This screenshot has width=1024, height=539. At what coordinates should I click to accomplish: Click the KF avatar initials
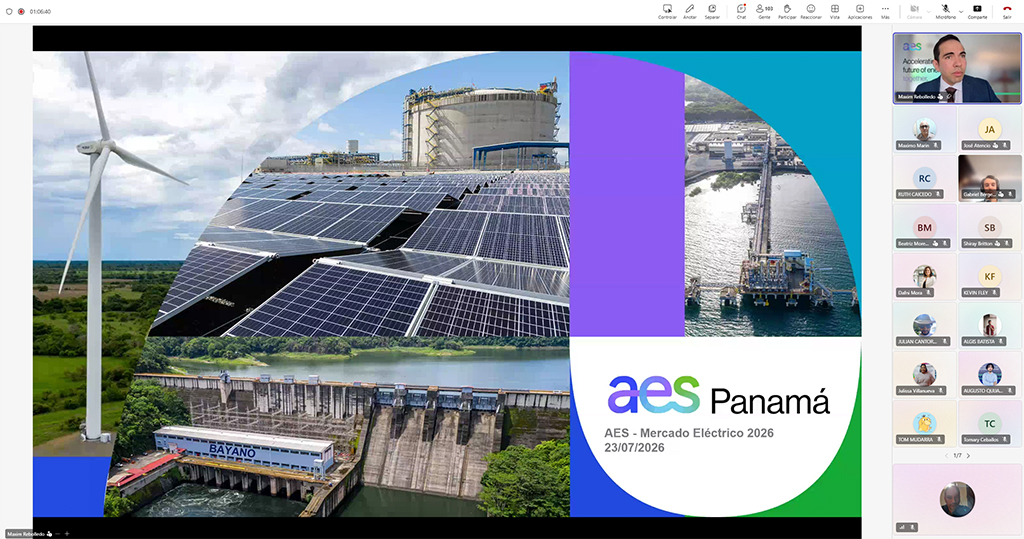pos(989,276)
